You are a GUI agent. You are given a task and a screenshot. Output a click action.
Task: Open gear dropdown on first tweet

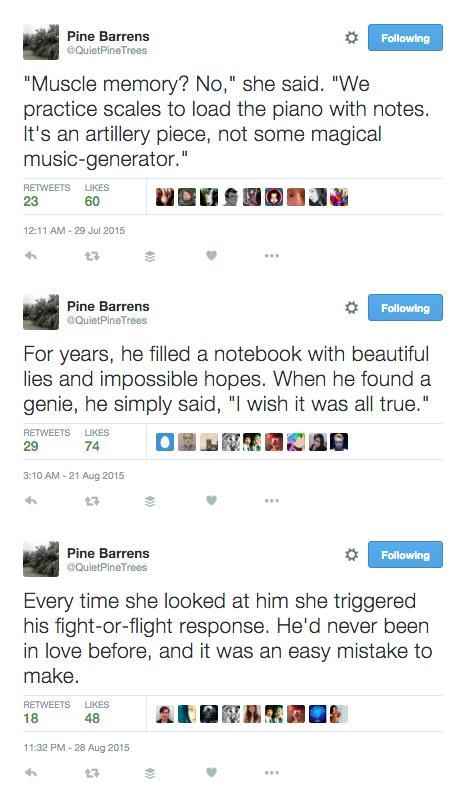click(x=352, y=38)
